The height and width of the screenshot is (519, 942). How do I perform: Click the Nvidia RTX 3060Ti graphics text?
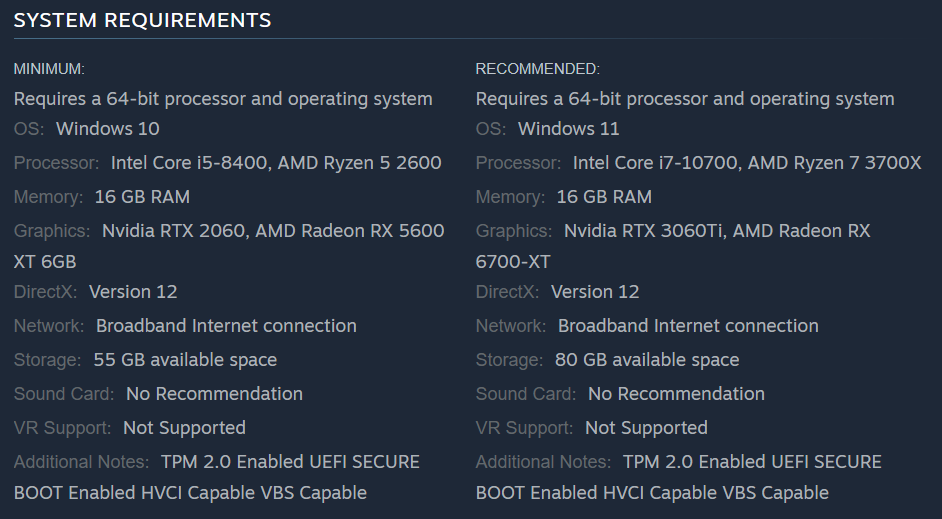click(645, 231)
